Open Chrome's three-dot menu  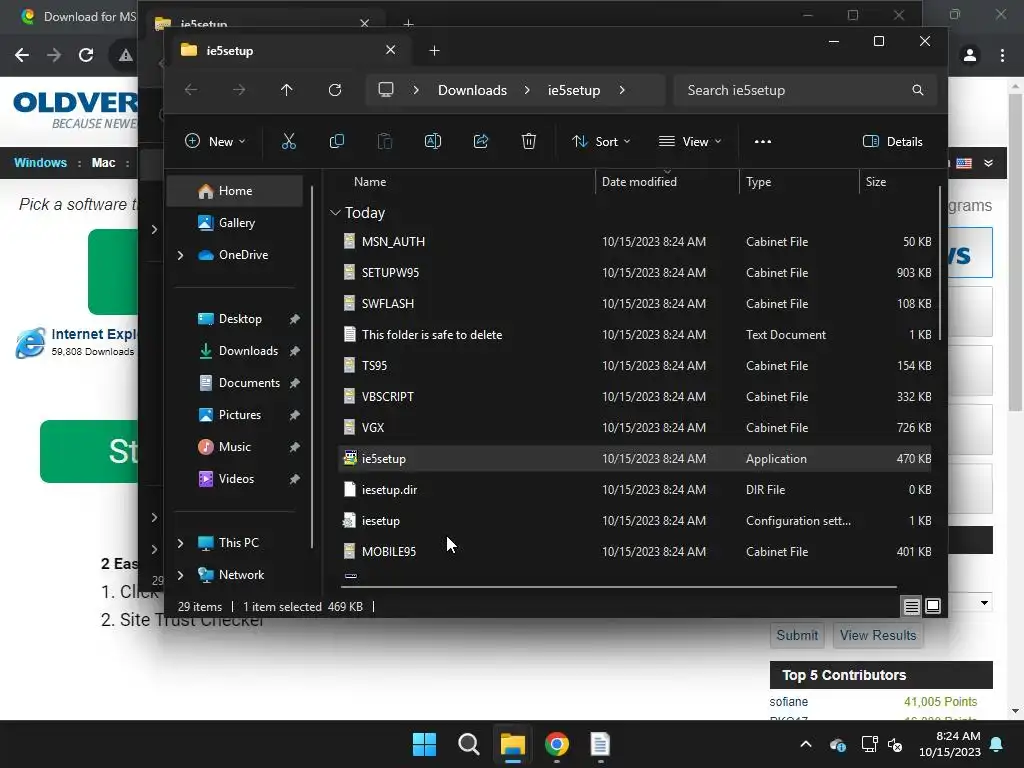click(1002, 55)
